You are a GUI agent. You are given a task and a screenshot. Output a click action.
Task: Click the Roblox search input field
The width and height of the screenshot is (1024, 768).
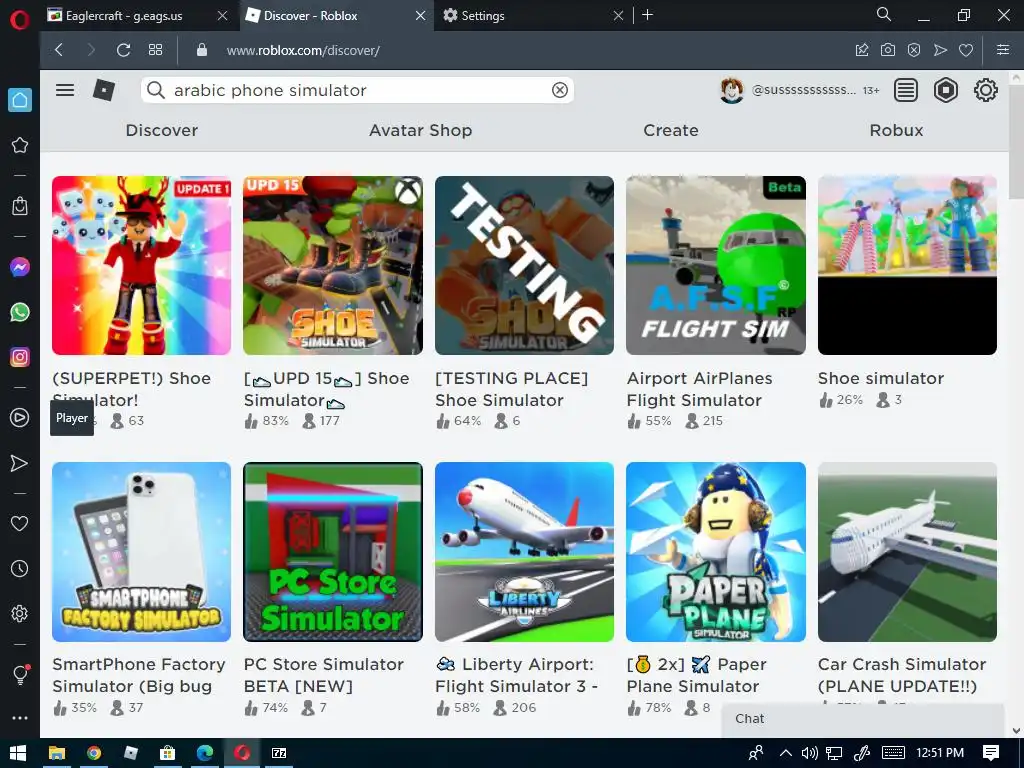[359, 90]
